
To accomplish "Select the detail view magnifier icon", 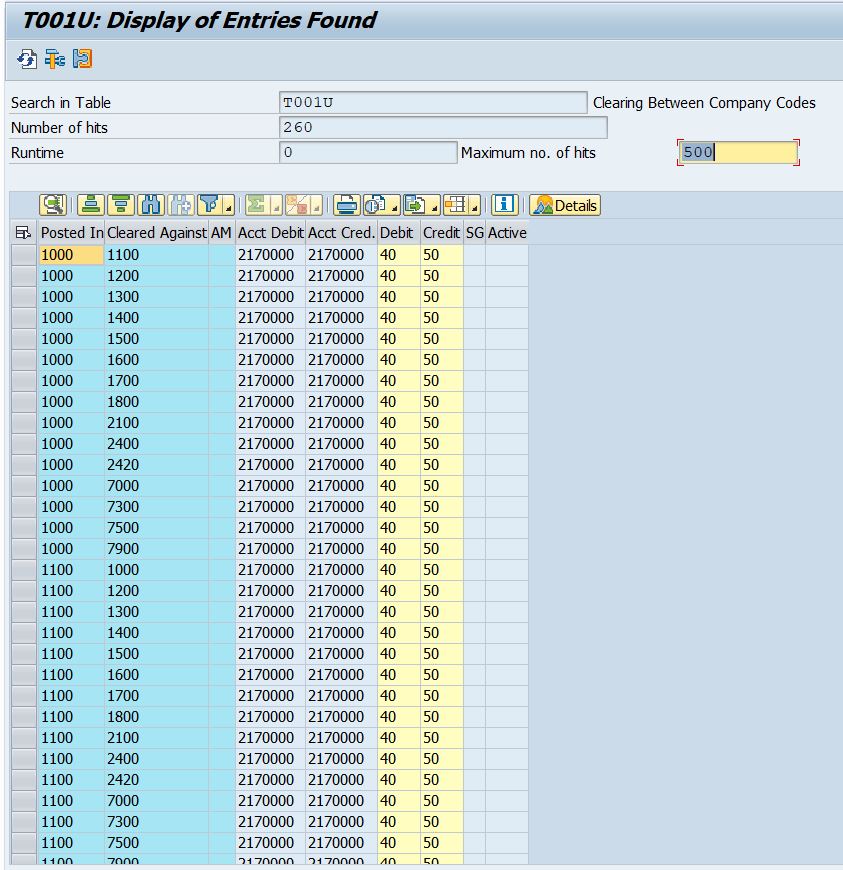I will pyautogui.click(x=54, y=205).
